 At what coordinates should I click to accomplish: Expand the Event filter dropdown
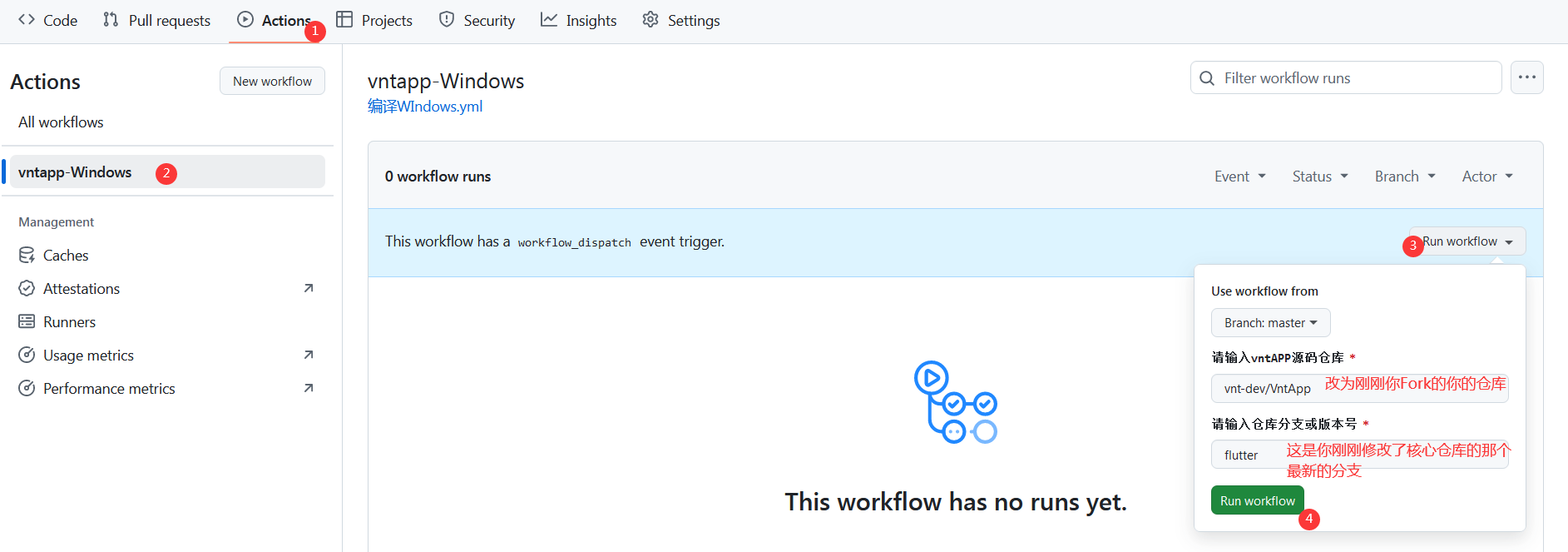[x=1240, y=177]
